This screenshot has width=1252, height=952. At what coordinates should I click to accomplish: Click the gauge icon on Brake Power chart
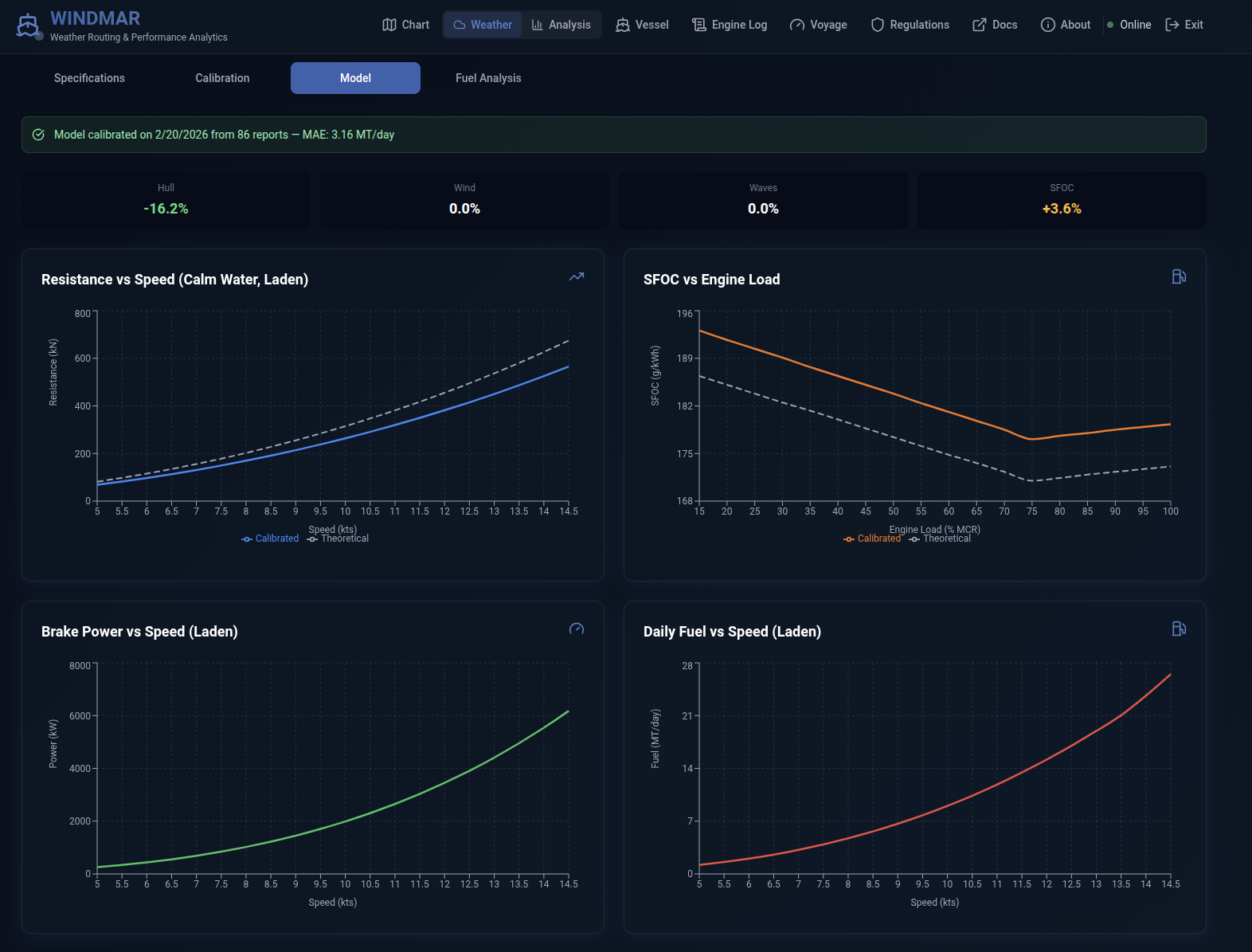click(577, 629)
